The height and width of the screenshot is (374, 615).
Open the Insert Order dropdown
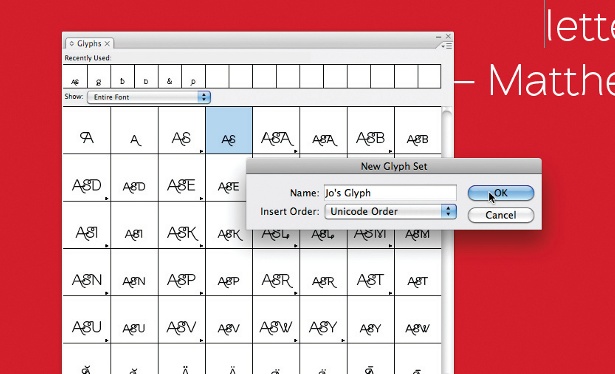(391, 212)
